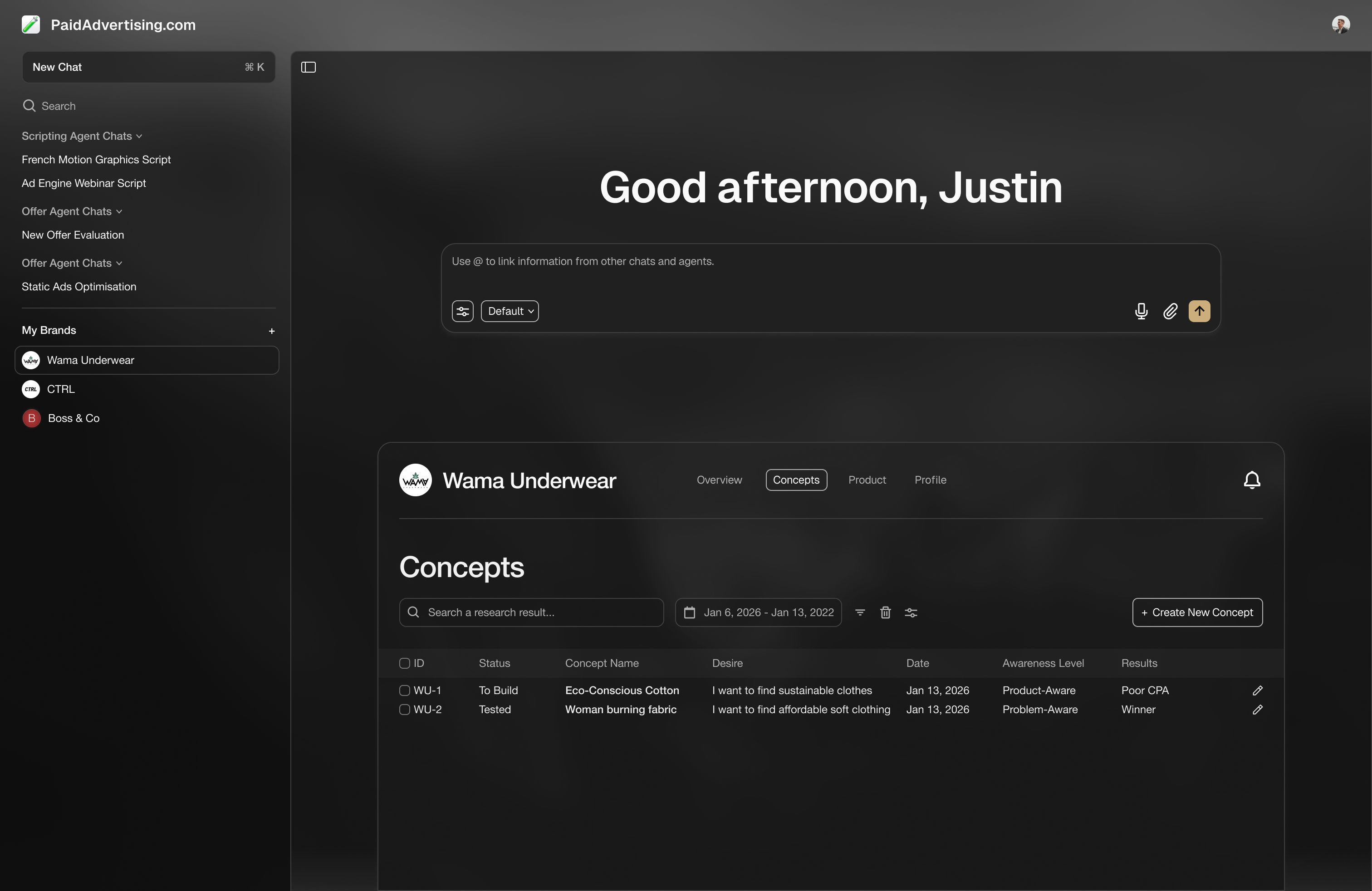Click Create New Concept button

click(1197, 612)
